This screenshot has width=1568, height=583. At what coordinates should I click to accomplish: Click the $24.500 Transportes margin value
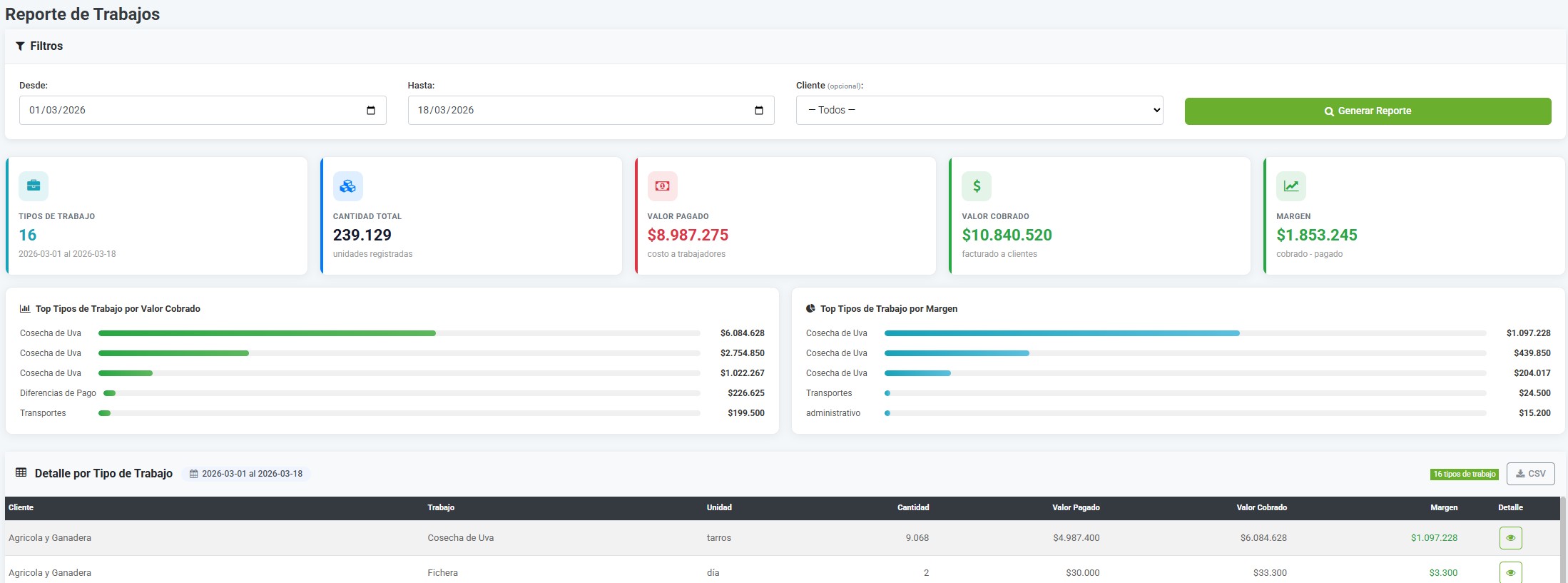1534,393
